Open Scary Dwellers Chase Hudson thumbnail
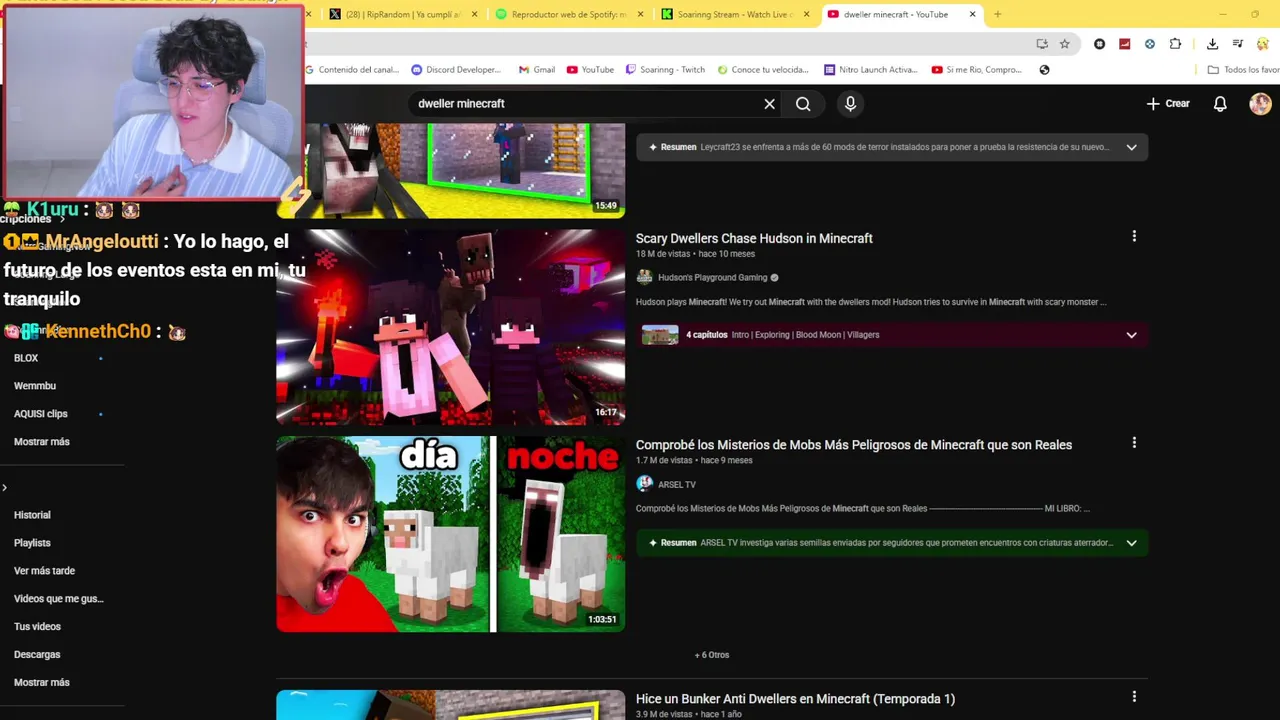 coord(450,327)
